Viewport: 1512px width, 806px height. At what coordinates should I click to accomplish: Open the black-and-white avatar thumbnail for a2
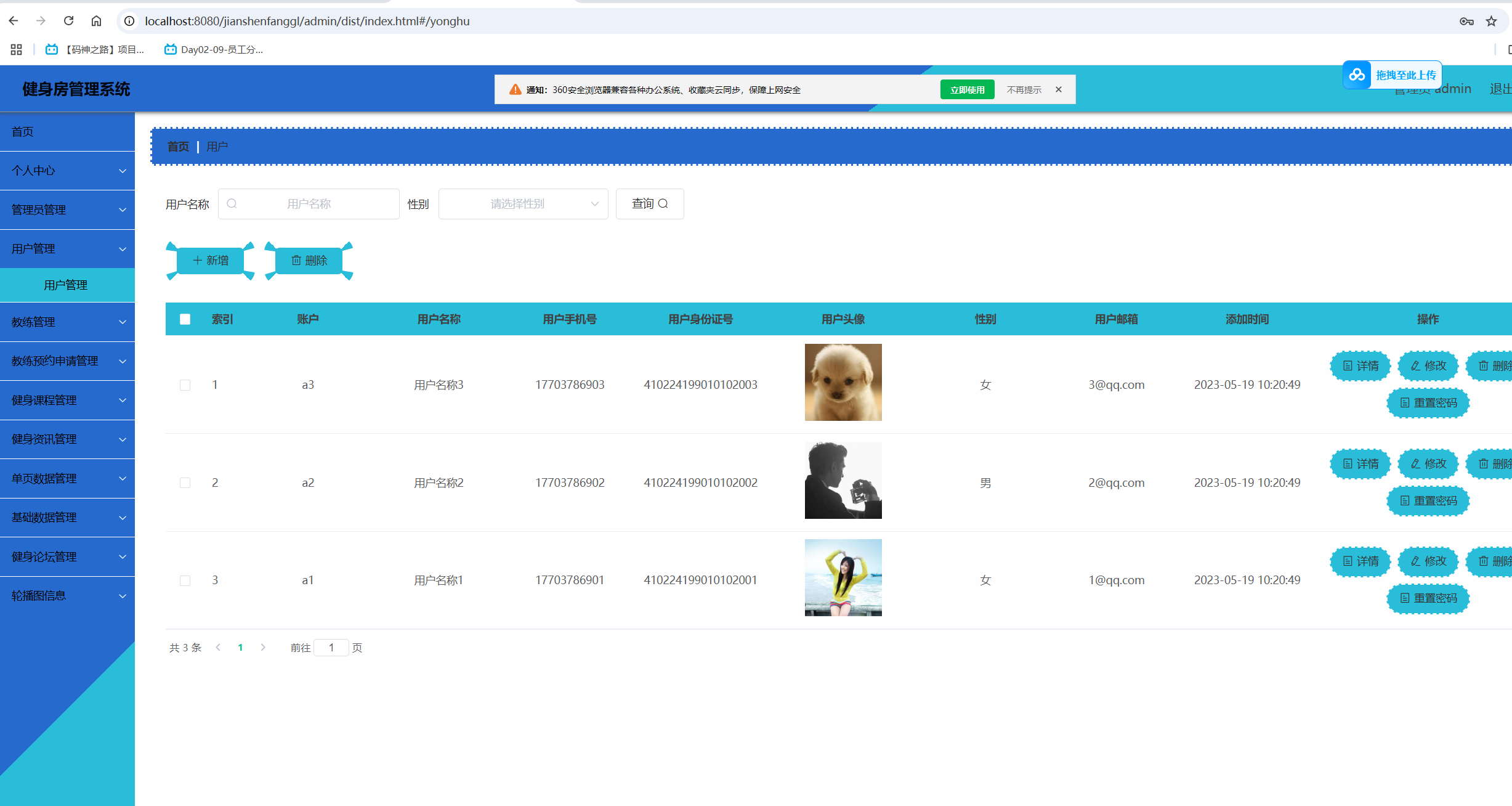point(843,480)
